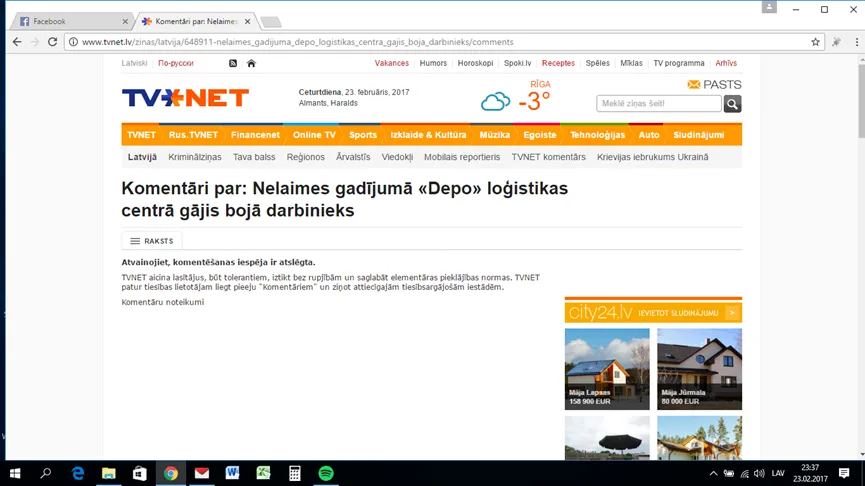
Task: Open the Komentāru noteikumi link
Action: 163,302
